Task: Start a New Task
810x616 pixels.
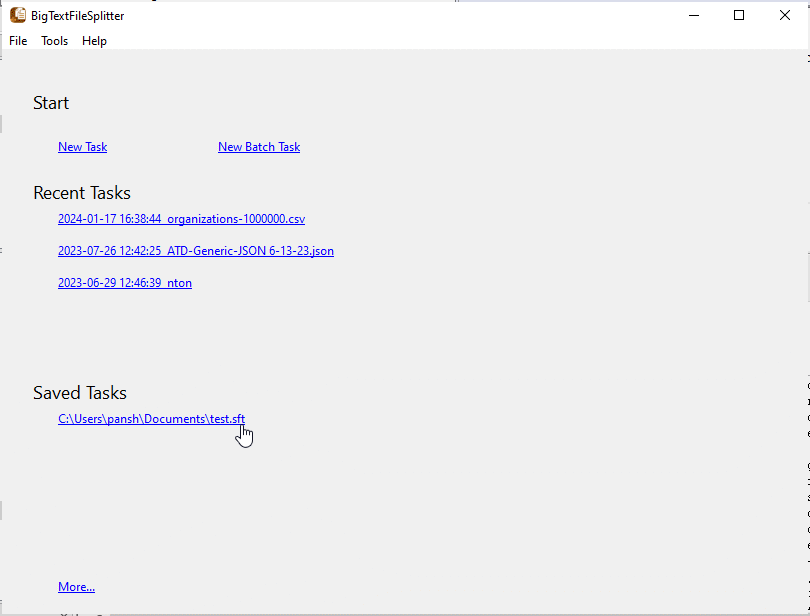Action: [82, 147]
